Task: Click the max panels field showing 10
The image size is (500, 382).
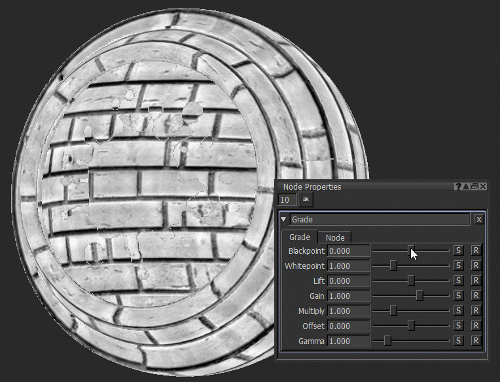Action: (287, 200)
